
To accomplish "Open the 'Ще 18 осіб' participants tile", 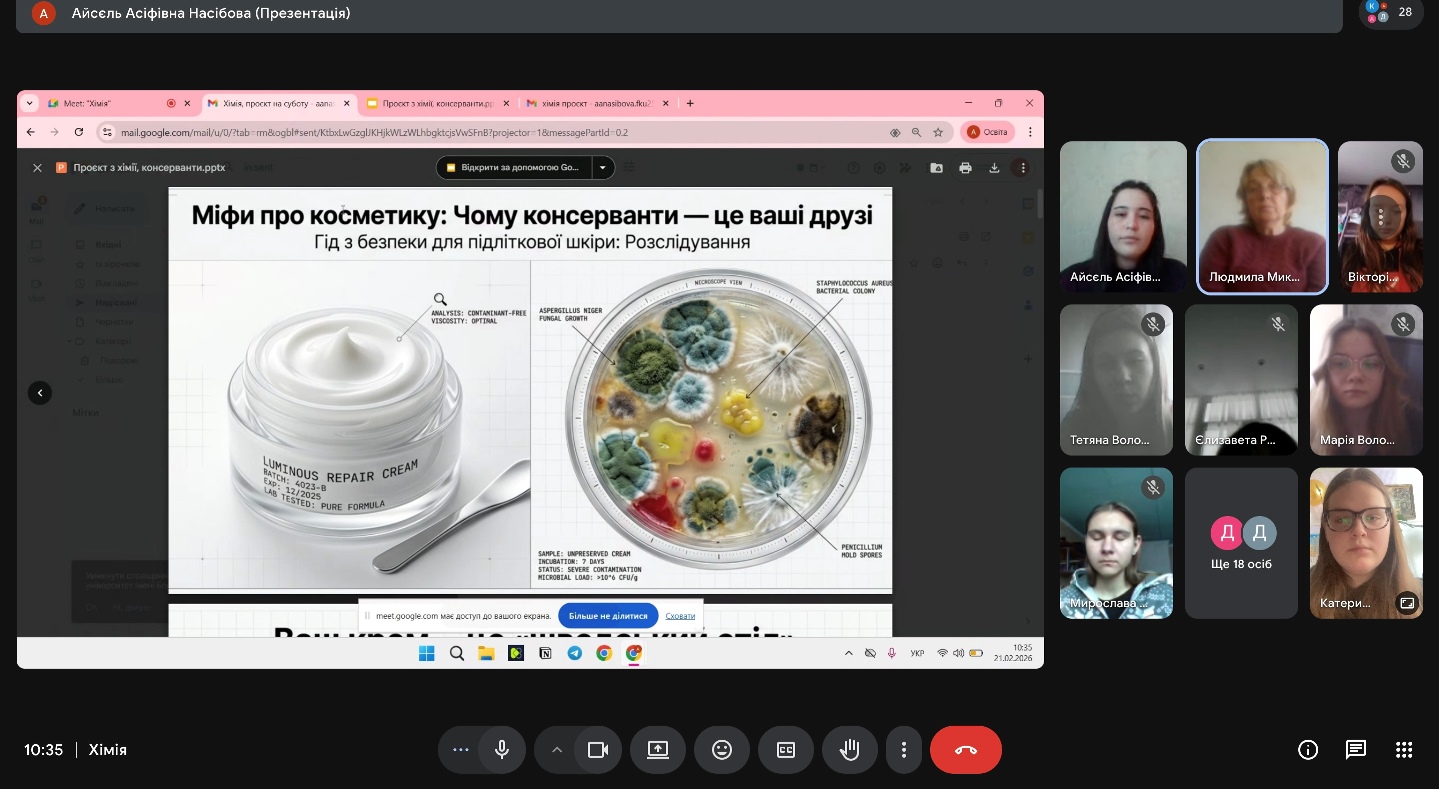I will click(1241, 543).
